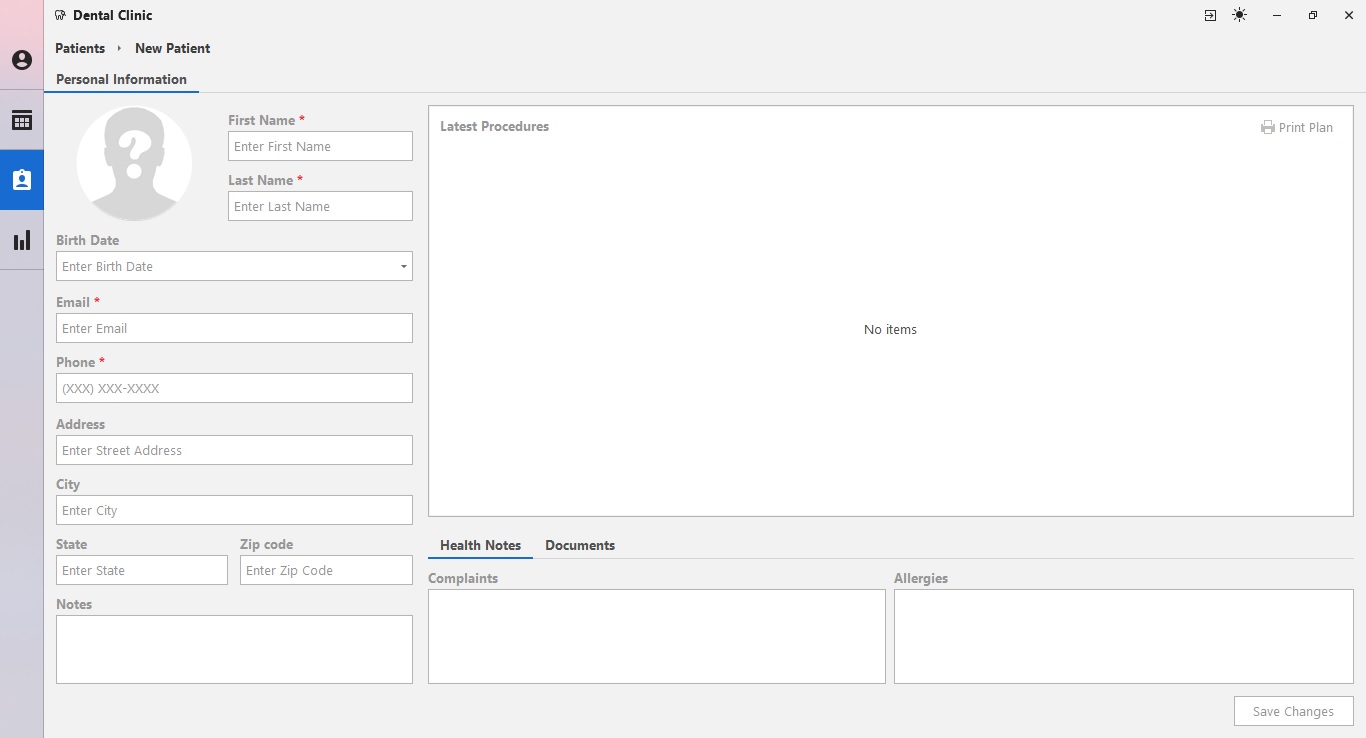The height and width of the screenshot is (738, 1366).
Task: Click the Save Changes button
Action: click(x=1294, y=712)
